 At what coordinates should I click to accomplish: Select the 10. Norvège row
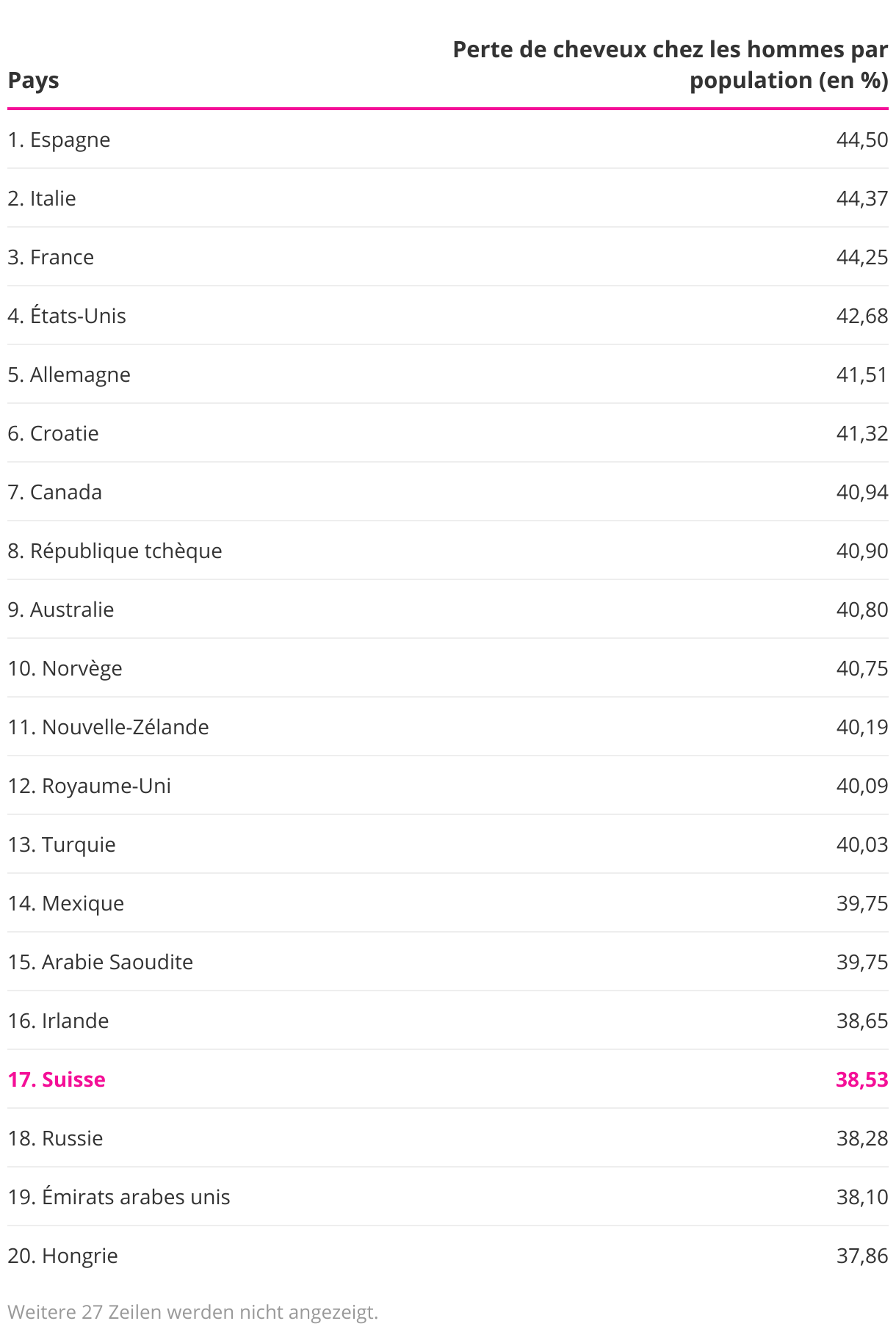pyautogui.click(x=448, y=668)
